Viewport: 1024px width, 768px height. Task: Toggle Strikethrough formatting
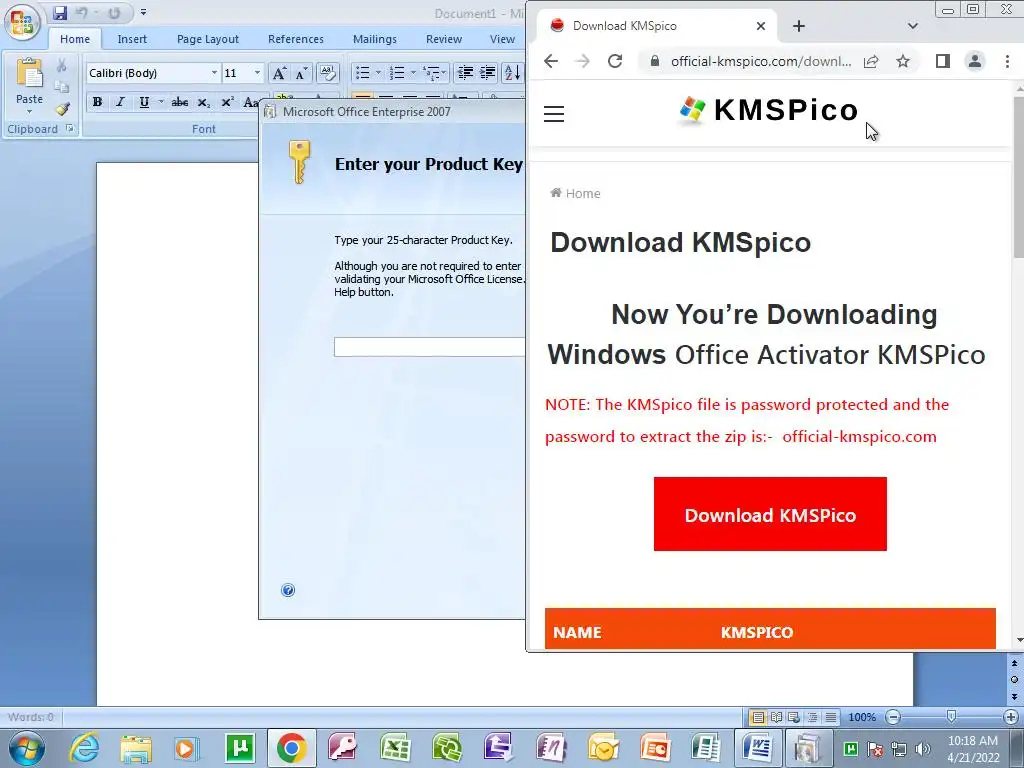click(x=180, y=102)
